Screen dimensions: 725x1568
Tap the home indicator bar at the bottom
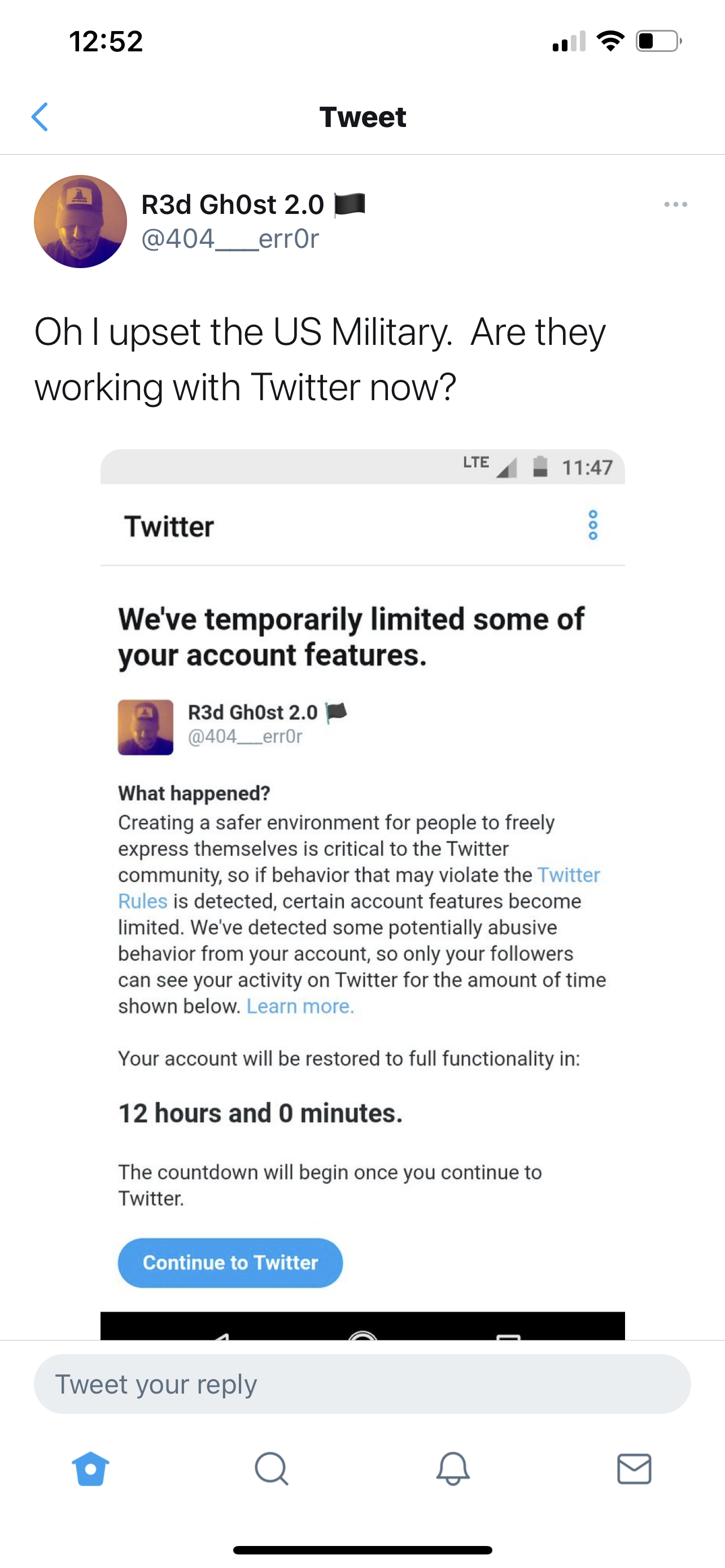click(x=362, y=1550)
